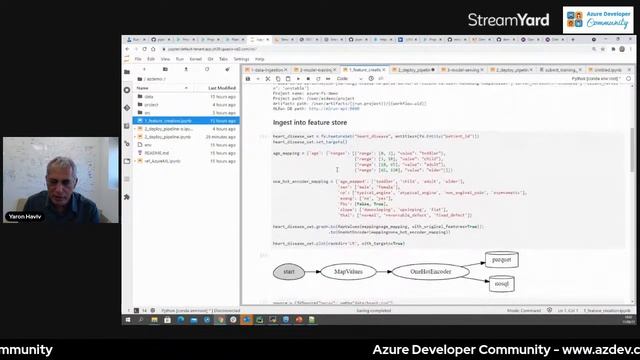Open the Property Inspector sidebar icon

coord(127,144)
